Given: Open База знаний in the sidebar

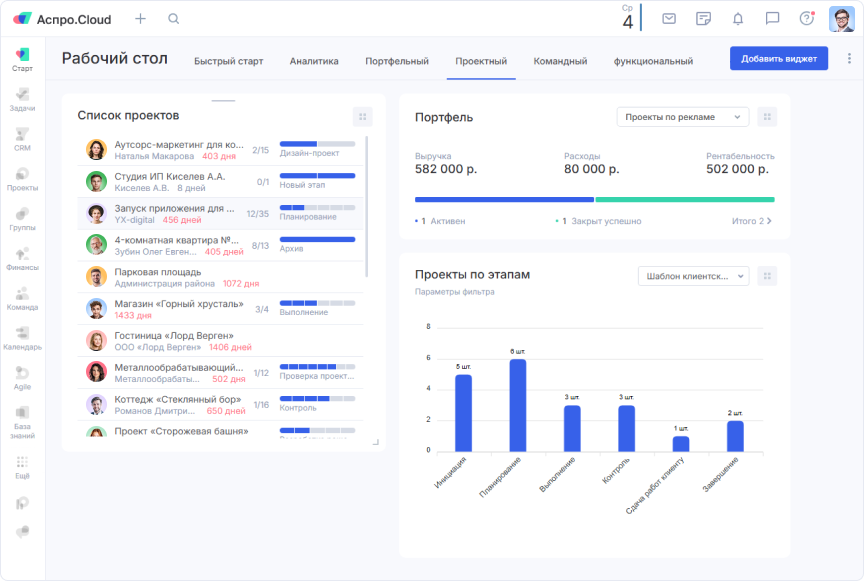Looking at the screenshot, I should [22, 418].
